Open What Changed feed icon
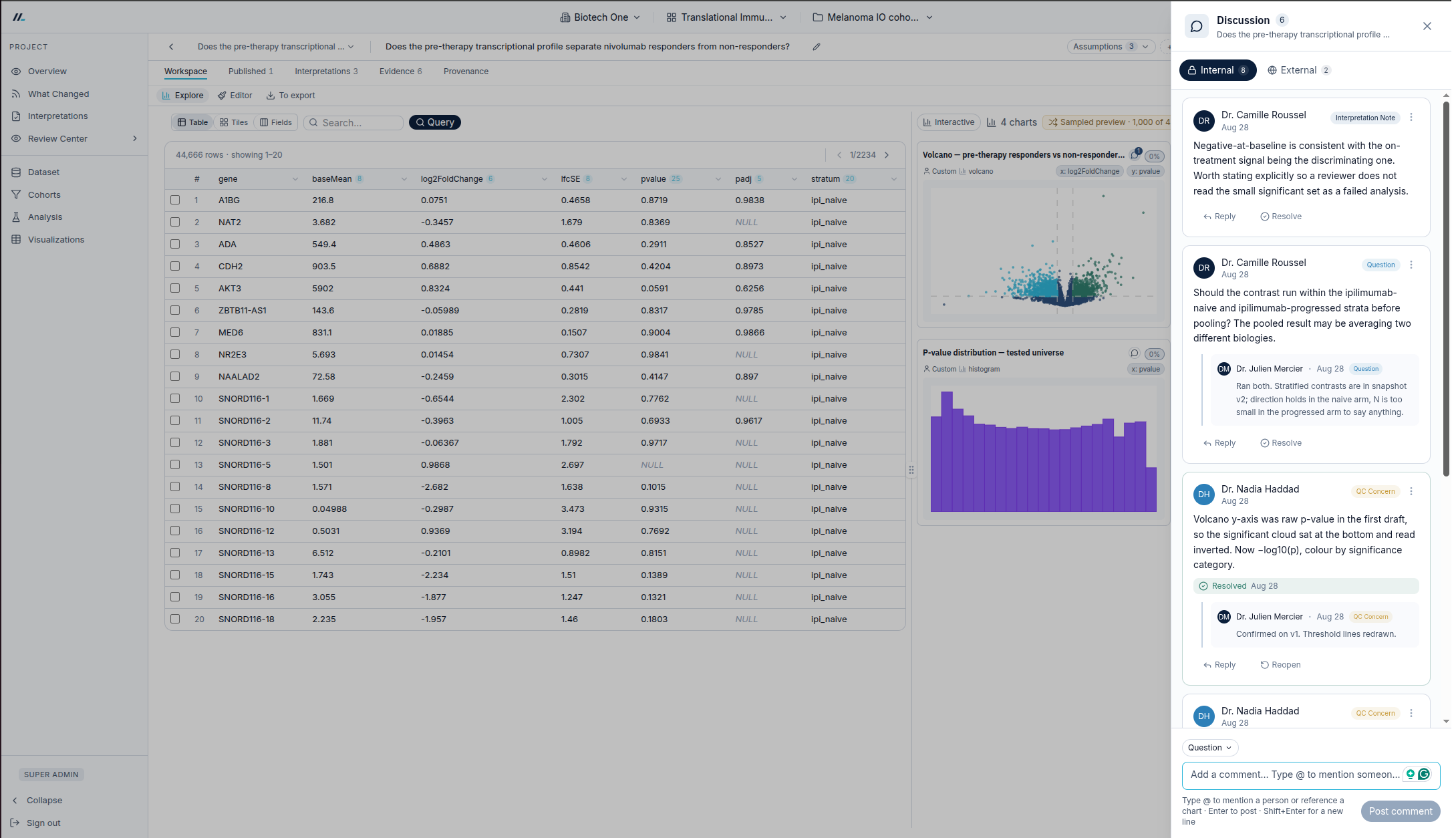The height and width of the screenshot is (838, 1456). [x=16, y=94]
